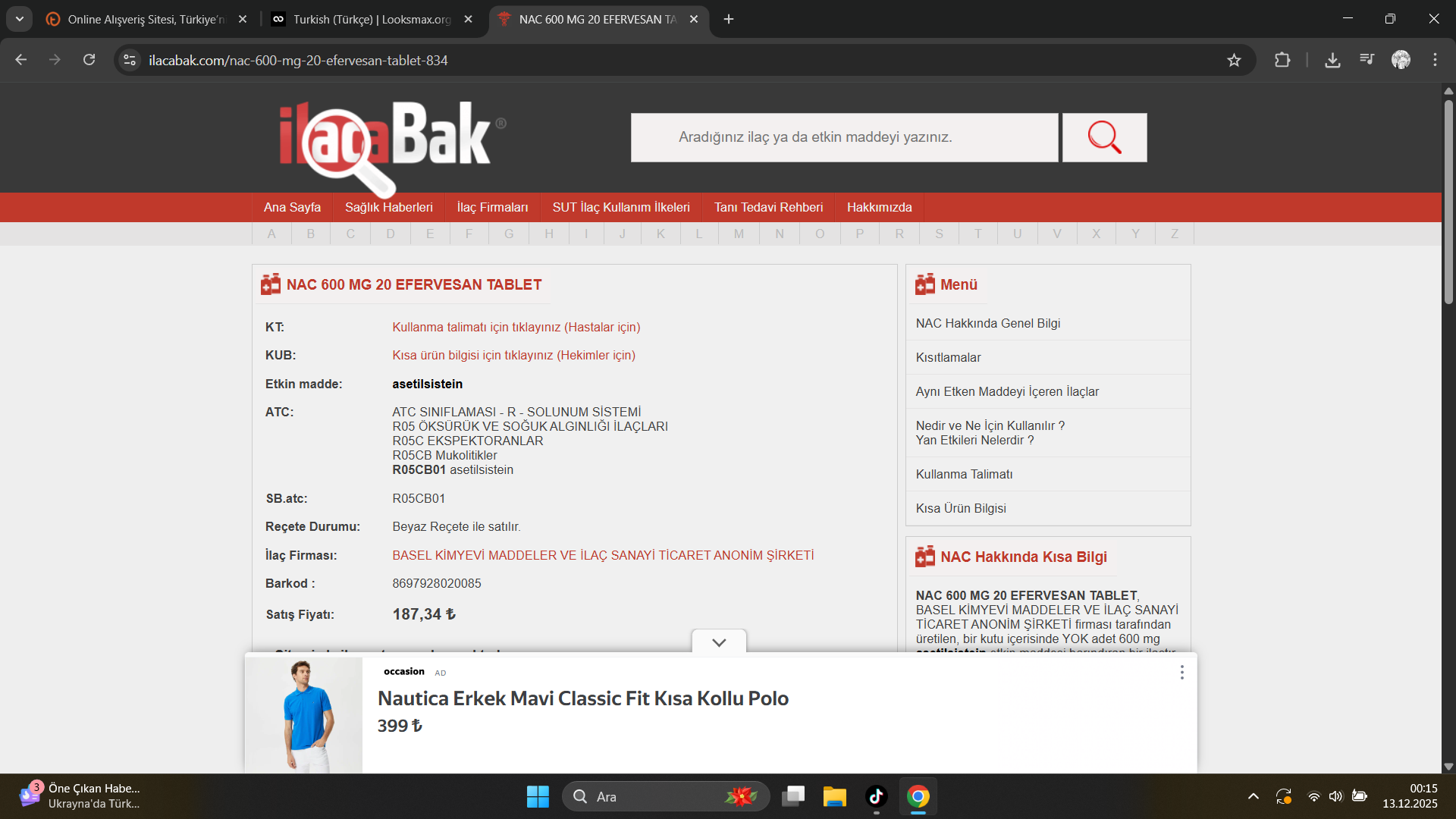Image resolution: width=1456 pixels, height=819 pixels.
Task: Click the page's vertical scrollbar thumb
Action: point(1448,201)
